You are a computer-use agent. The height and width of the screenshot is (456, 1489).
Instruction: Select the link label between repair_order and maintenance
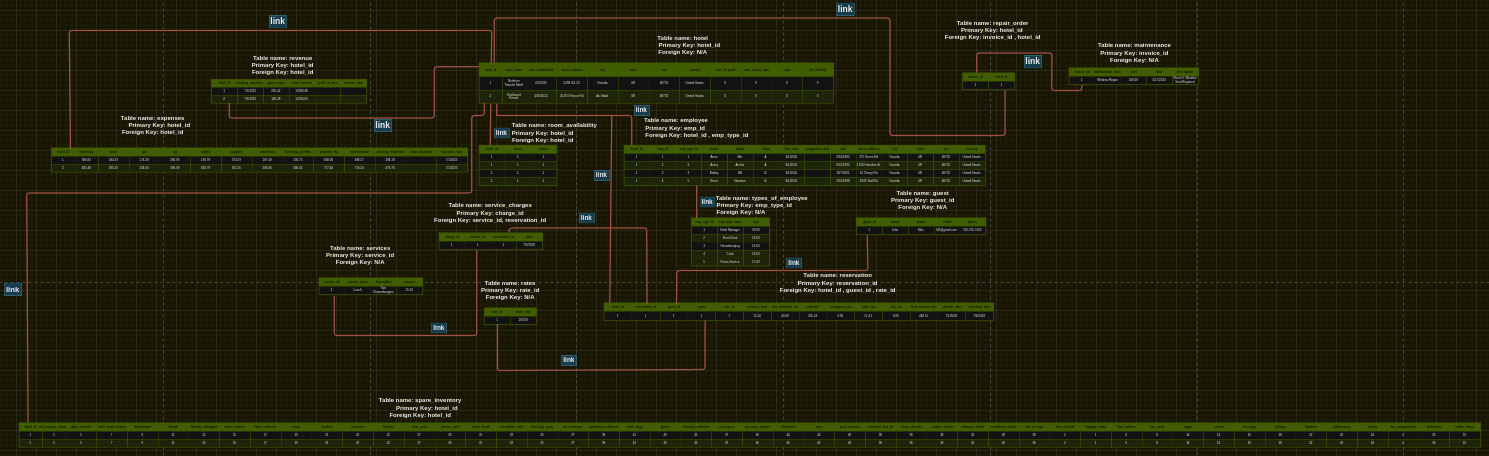point(1033,61)
